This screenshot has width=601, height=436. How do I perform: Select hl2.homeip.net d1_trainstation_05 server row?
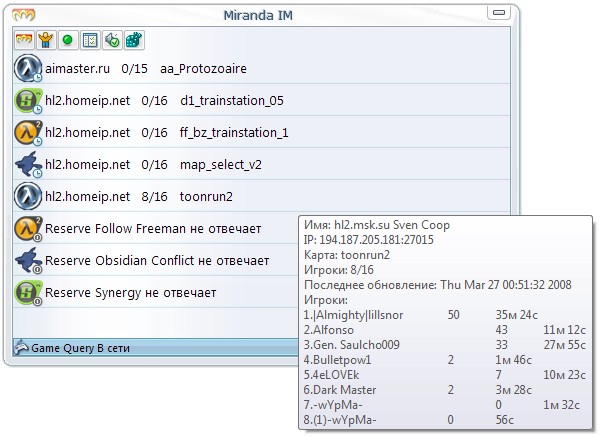pyautogui.click(x=261, y=100)
